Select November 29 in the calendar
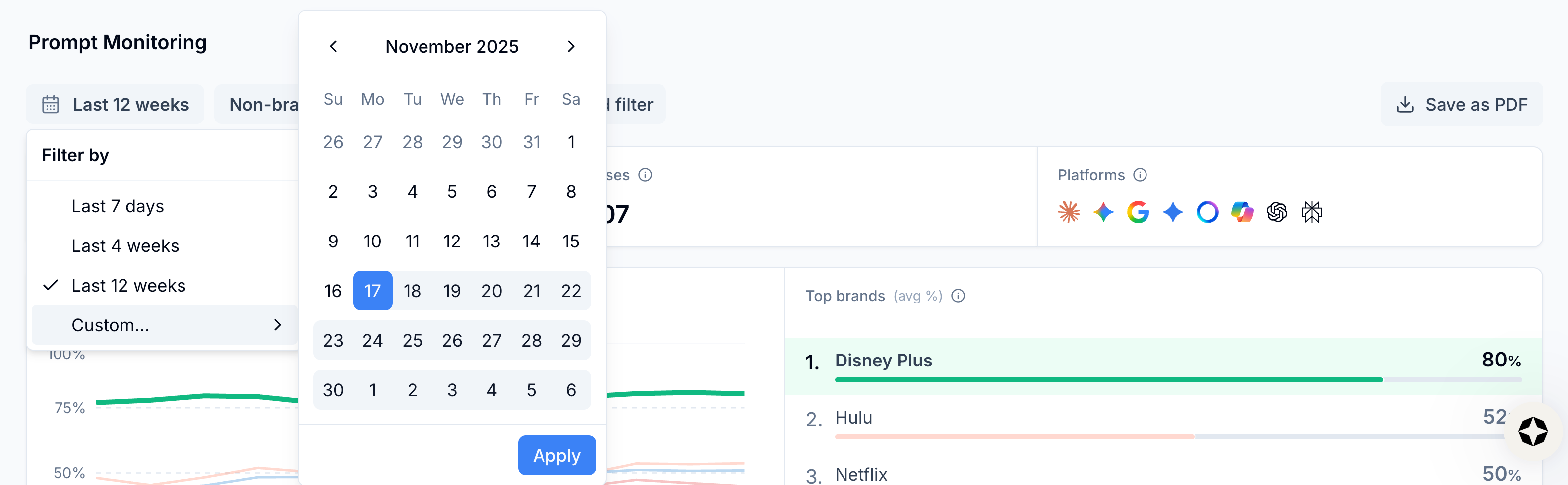The image size is (1568, 485). click(x=571, y=341)
